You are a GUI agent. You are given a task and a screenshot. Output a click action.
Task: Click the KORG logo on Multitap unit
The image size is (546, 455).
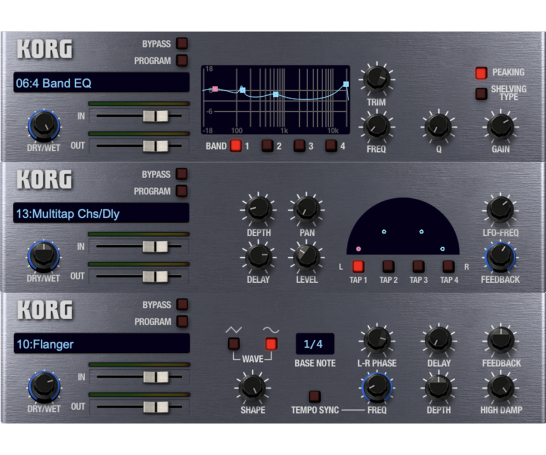[x=45, y=179]
